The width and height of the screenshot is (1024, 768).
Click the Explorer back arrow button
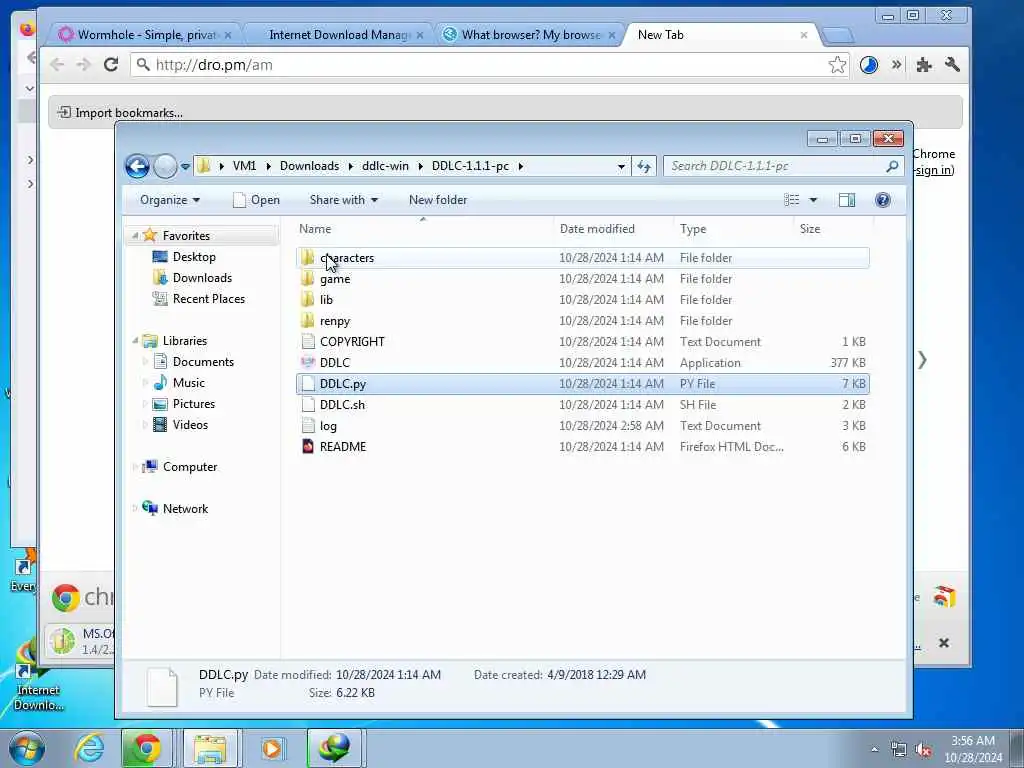coord(137,167)
